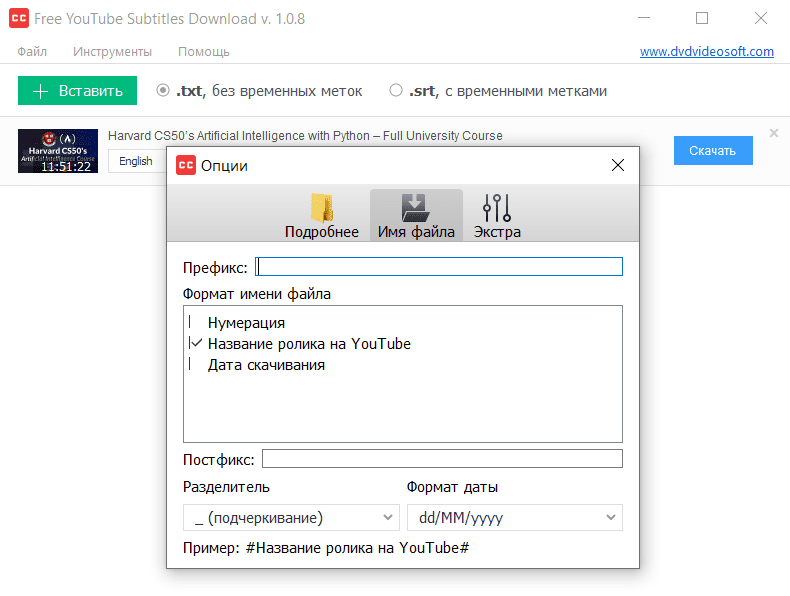Open the Помощь menu

(204, 51)
